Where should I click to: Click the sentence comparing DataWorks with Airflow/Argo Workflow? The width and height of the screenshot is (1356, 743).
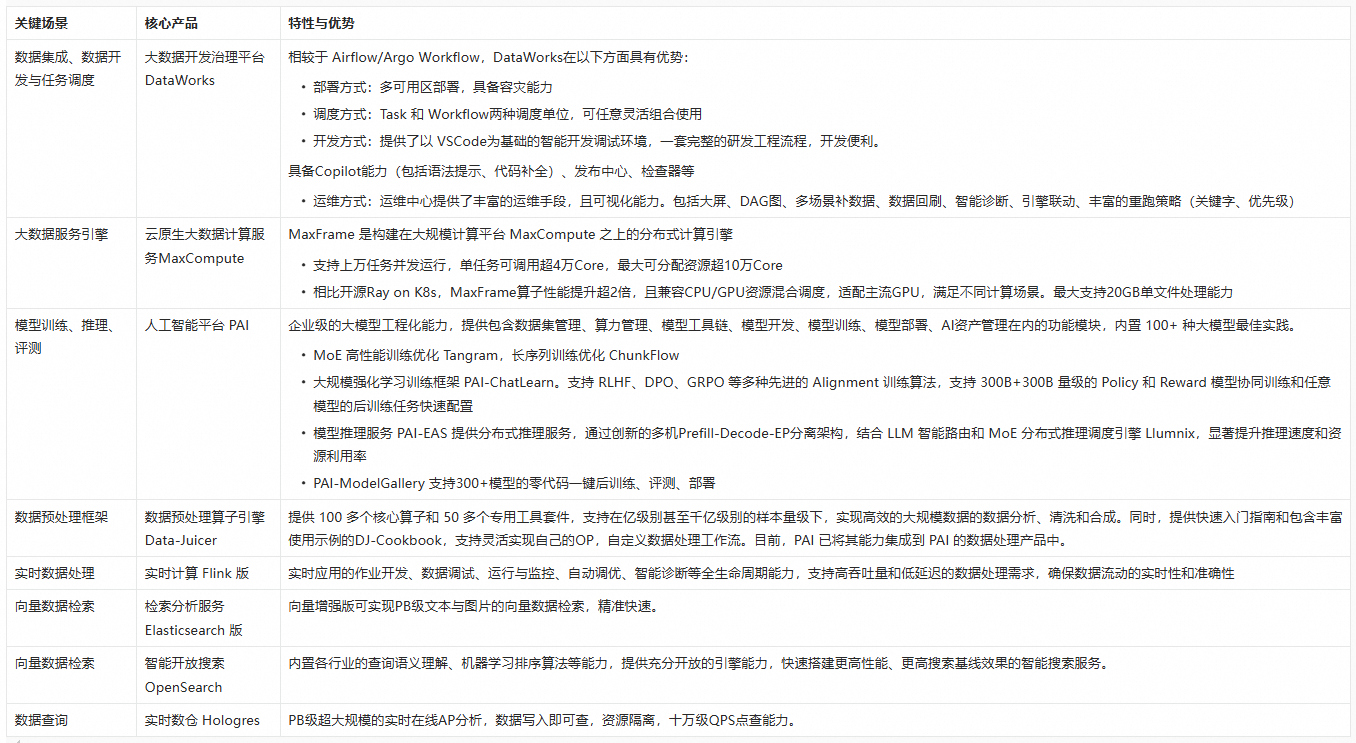point(488,57)
